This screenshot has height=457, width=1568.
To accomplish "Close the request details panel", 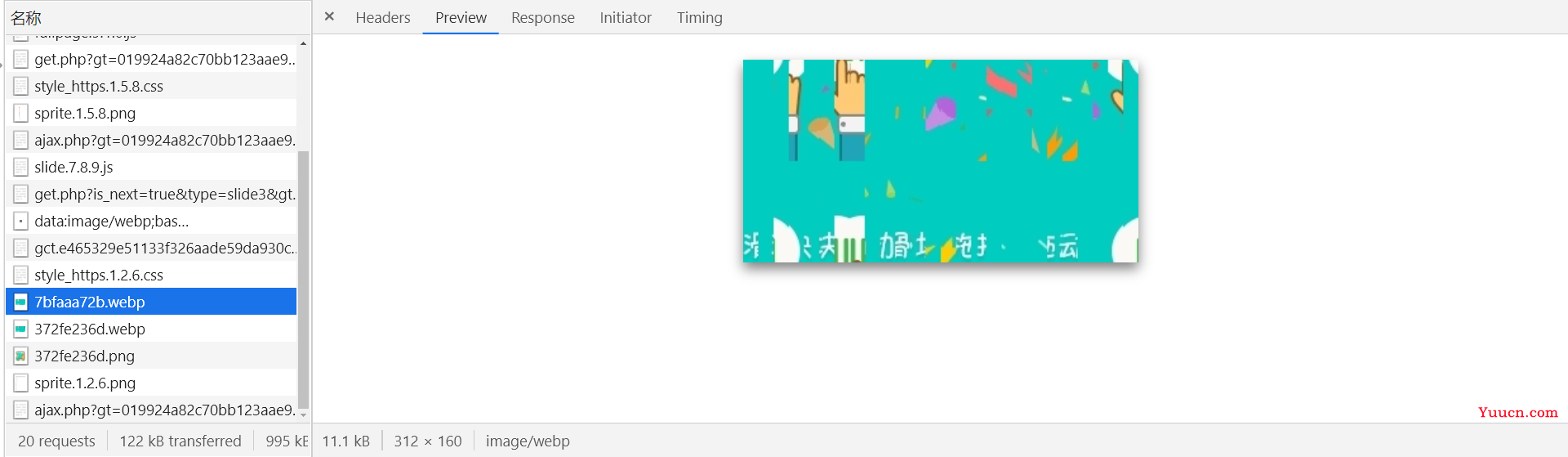I will [329, 16].
